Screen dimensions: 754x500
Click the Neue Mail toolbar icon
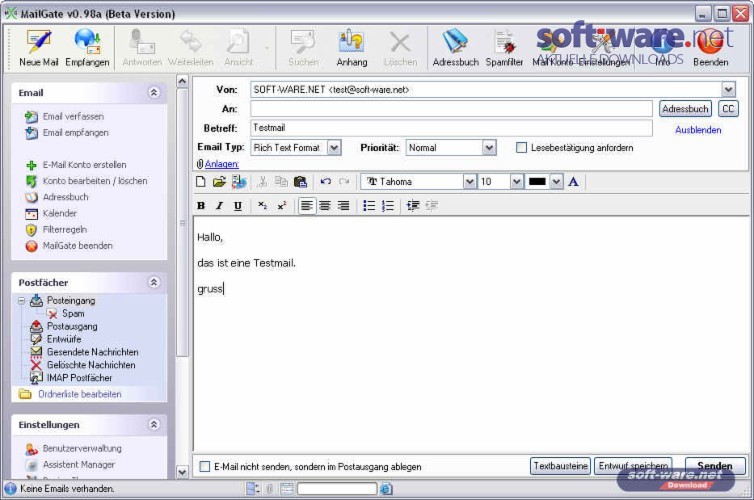38,47
